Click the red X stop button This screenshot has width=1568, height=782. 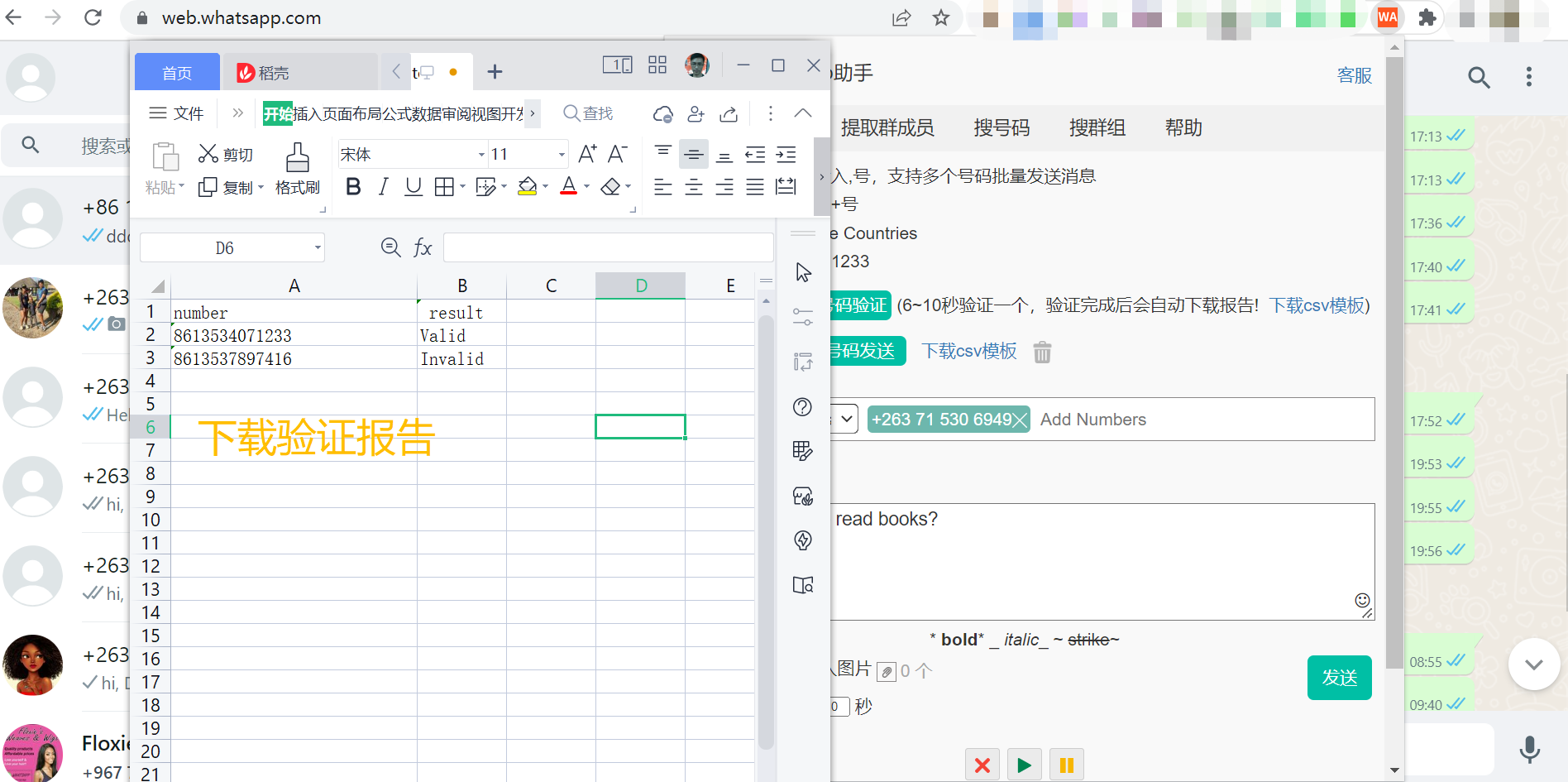click(x=982, y=765)
